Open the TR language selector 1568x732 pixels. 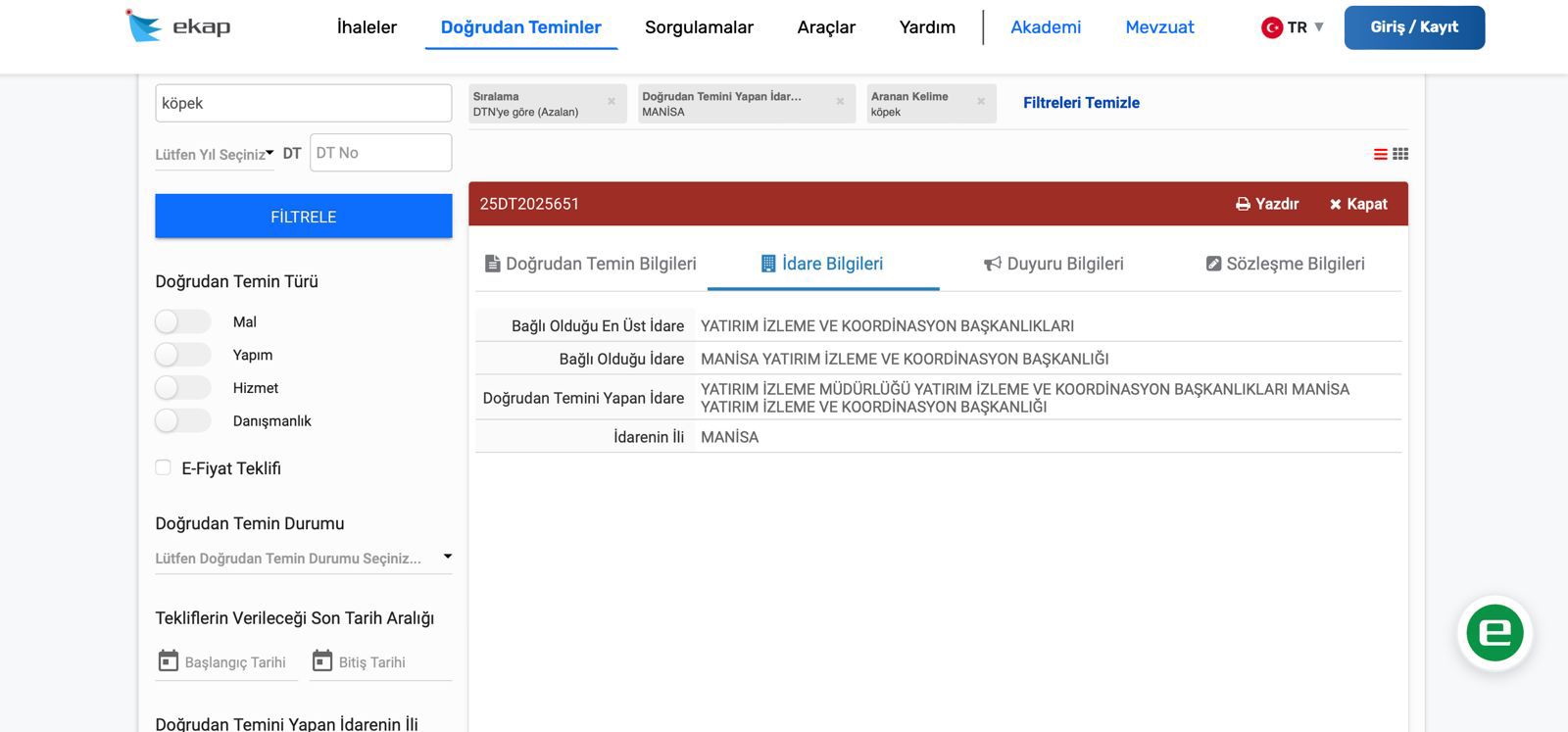point(1294,27)
